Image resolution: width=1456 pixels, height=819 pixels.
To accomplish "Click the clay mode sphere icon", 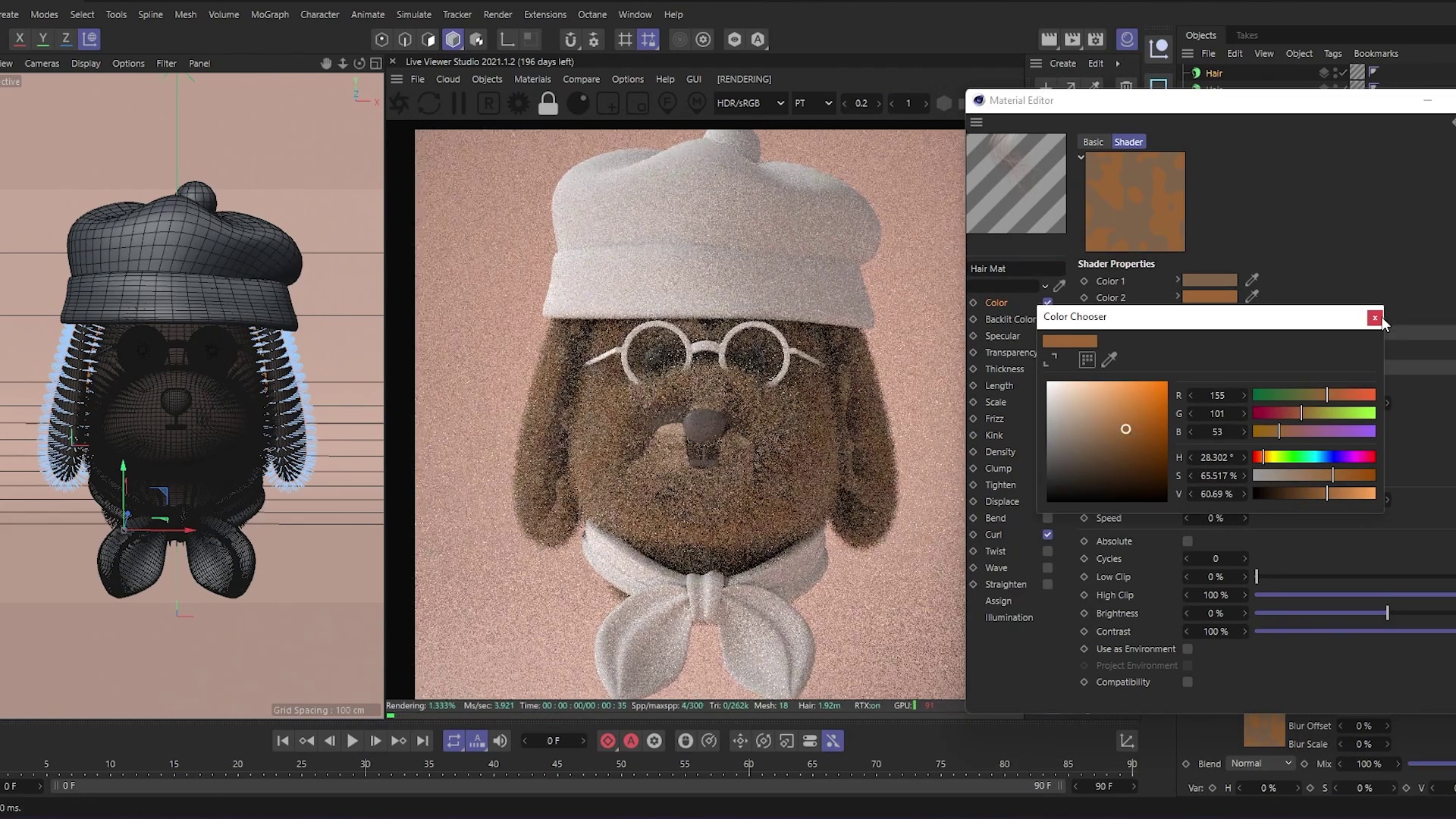I will tap(578, 103).
